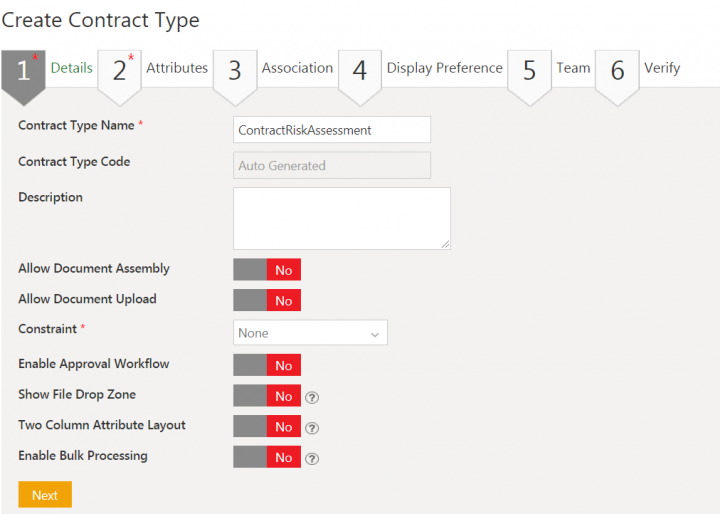Viewport: 720px width, 514px height.
Task: Click step 5 number marker
Action: click(x=529, y=77)
